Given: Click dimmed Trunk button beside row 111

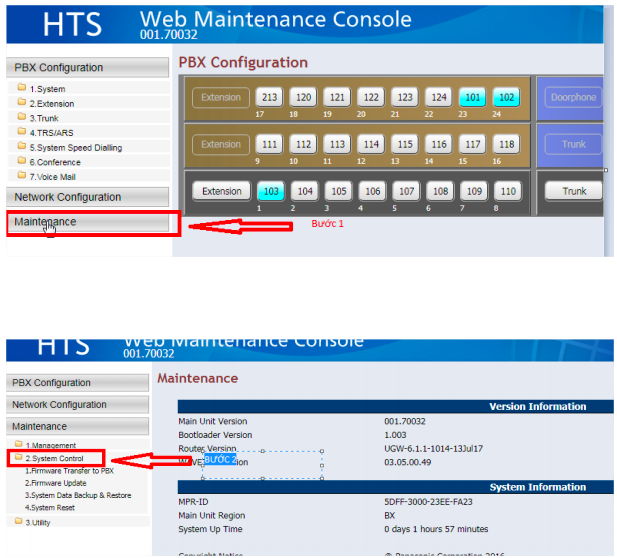Looking at the screenshot, I should coord(573,144).
